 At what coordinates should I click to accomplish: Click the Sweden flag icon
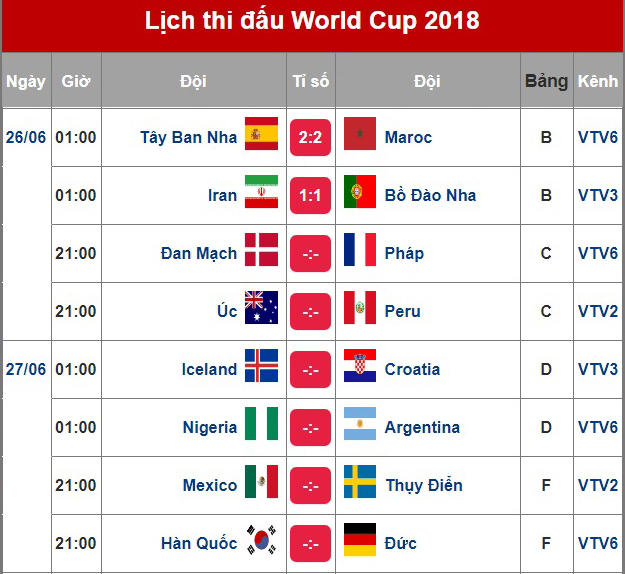pos(360,483)
